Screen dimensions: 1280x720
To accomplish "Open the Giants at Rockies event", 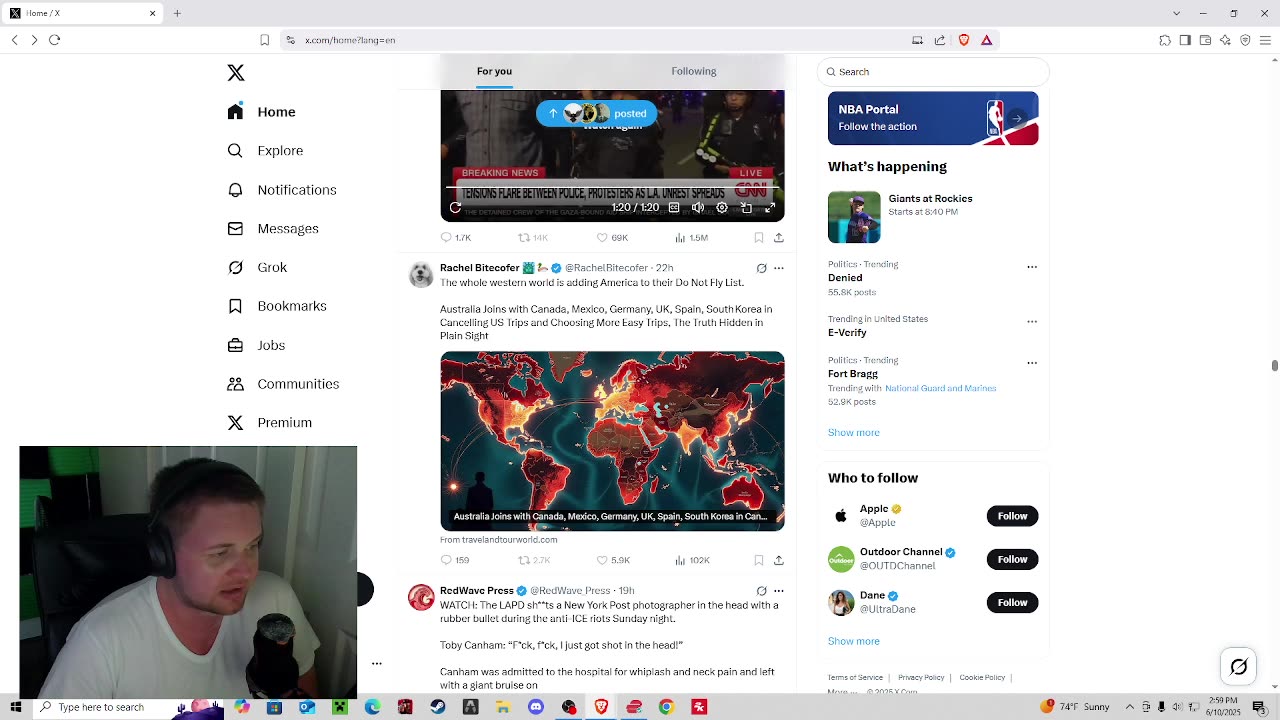I will point(933,217).
